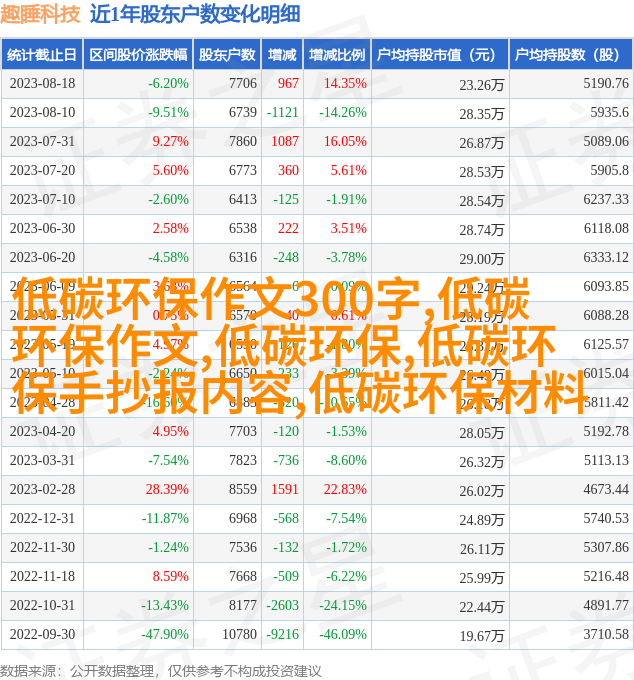Click the 股东户数 column header

[227, 55]
